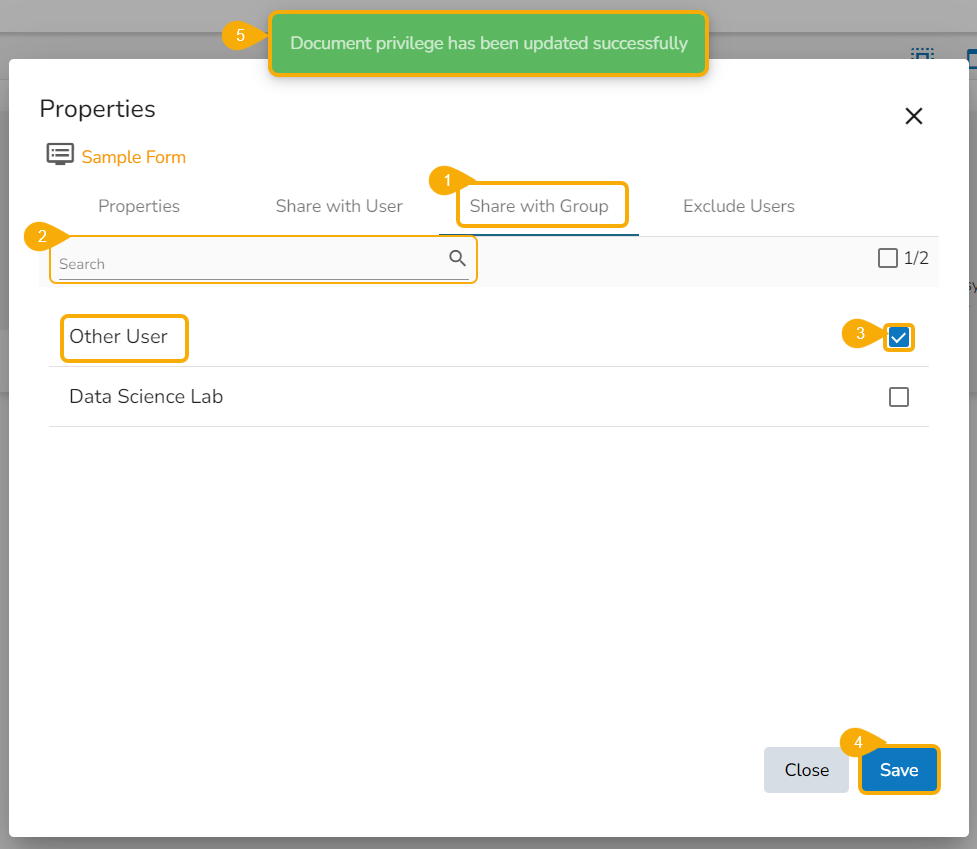
Task: Click the orange step 3 callout badge
Action: [x=860, y=334]
